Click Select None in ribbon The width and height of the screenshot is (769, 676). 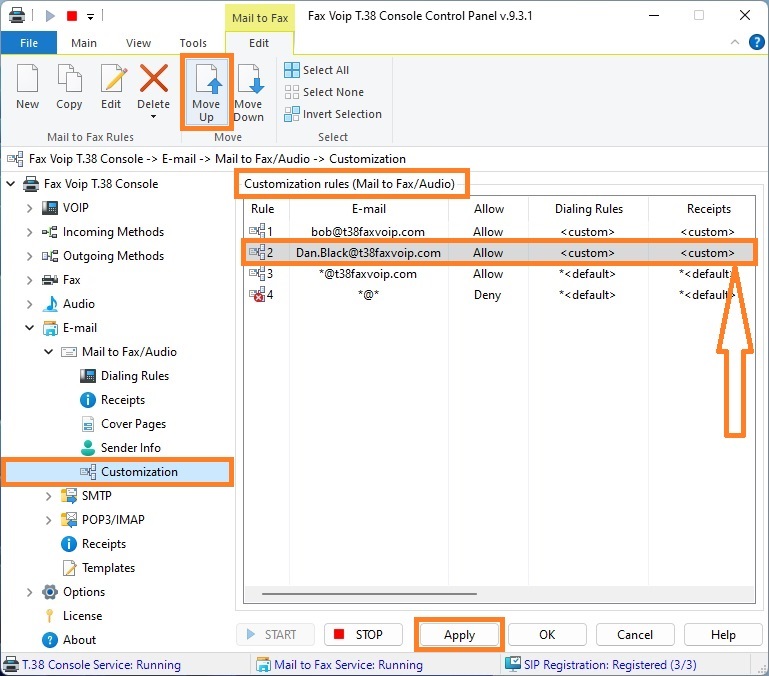(x=324, y=92)
